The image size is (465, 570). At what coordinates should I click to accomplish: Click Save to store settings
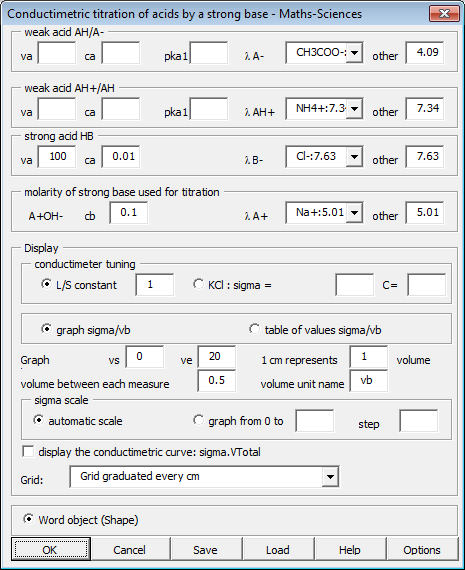[205, 549]
